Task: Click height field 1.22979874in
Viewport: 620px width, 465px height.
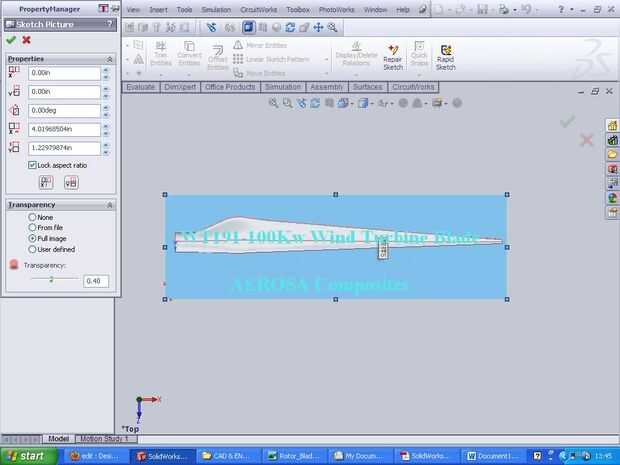Action: [x=64, y=148]
